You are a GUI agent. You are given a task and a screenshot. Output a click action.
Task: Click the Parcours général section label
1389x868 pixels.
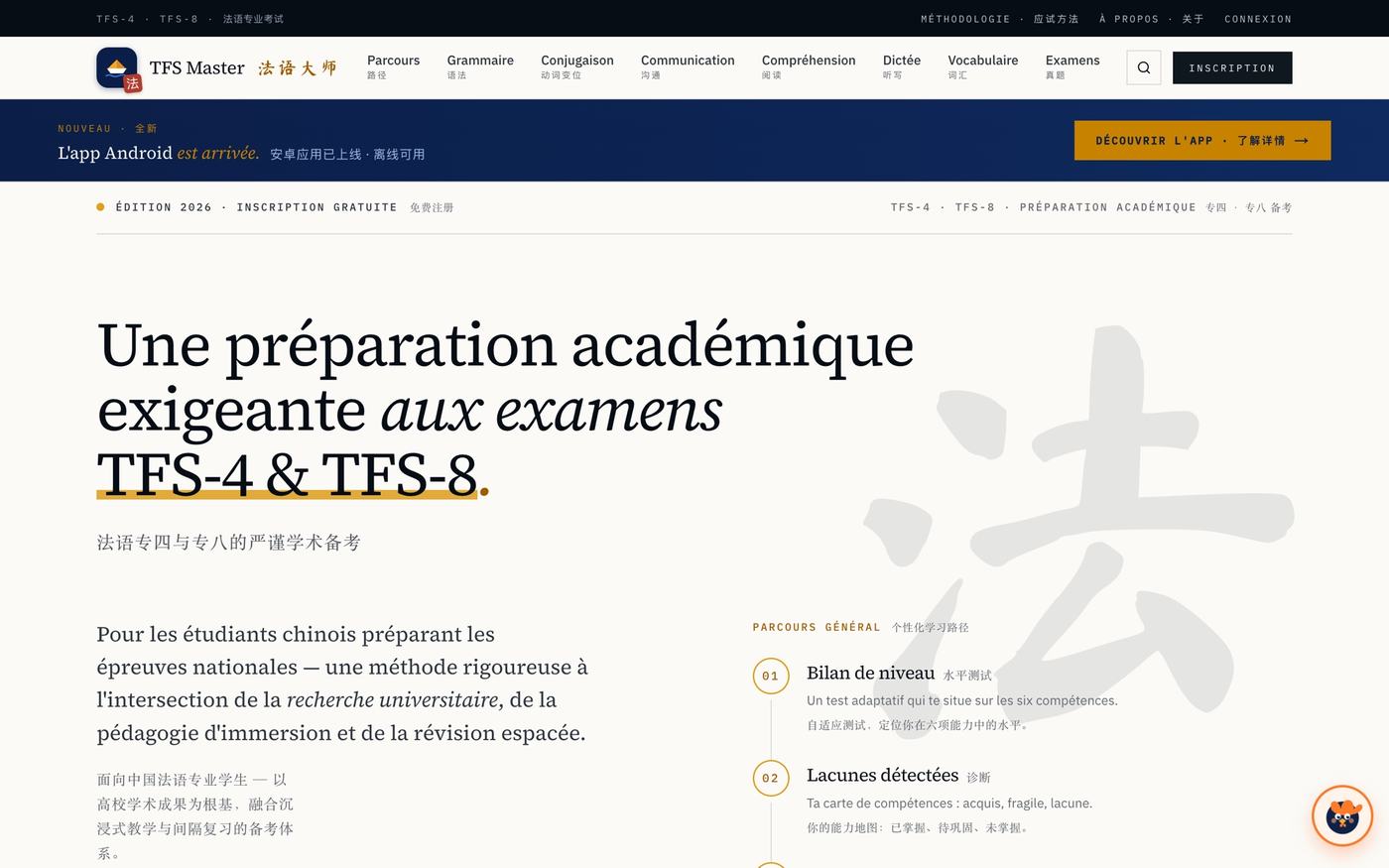[817, 627]
